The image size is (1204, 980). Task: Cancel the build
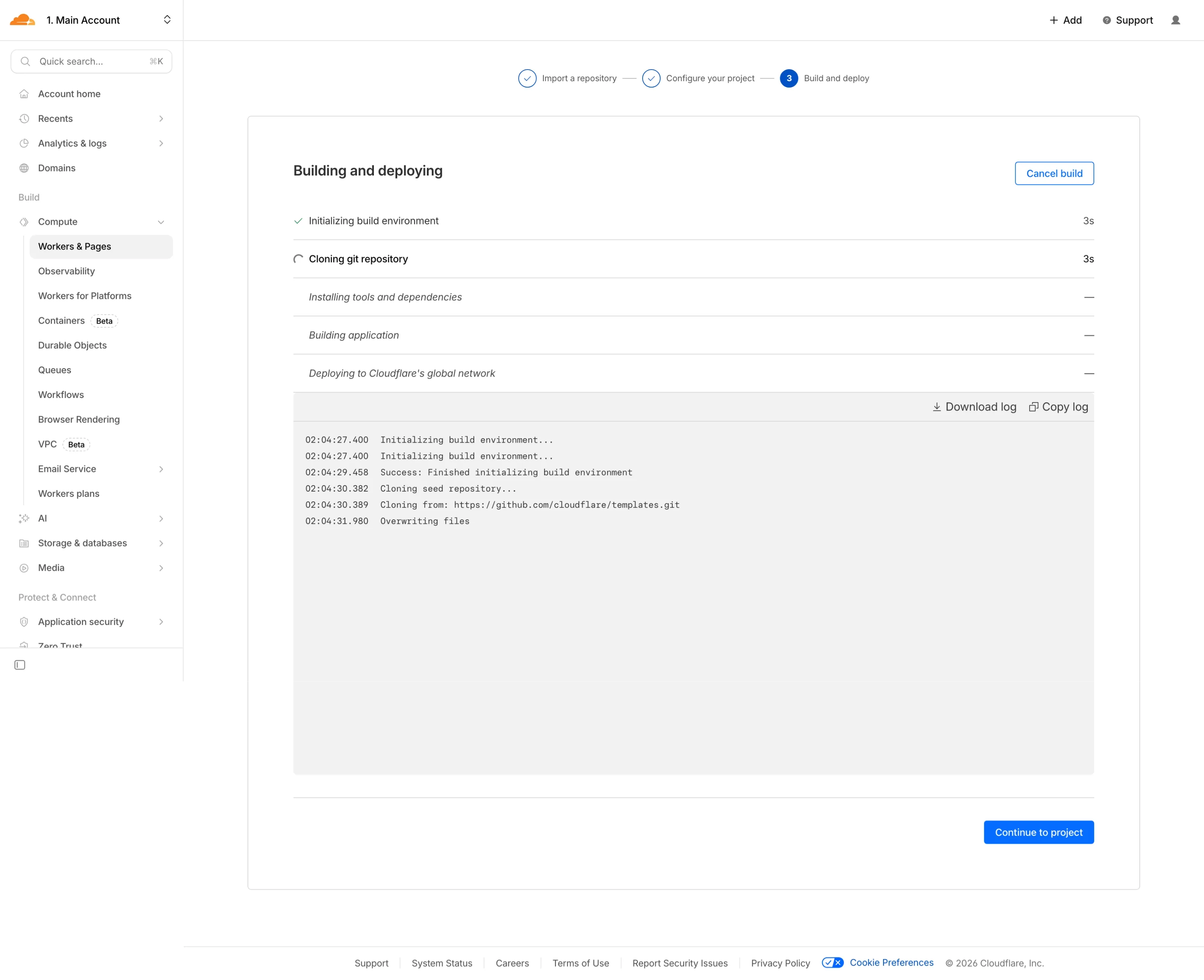1054,173
